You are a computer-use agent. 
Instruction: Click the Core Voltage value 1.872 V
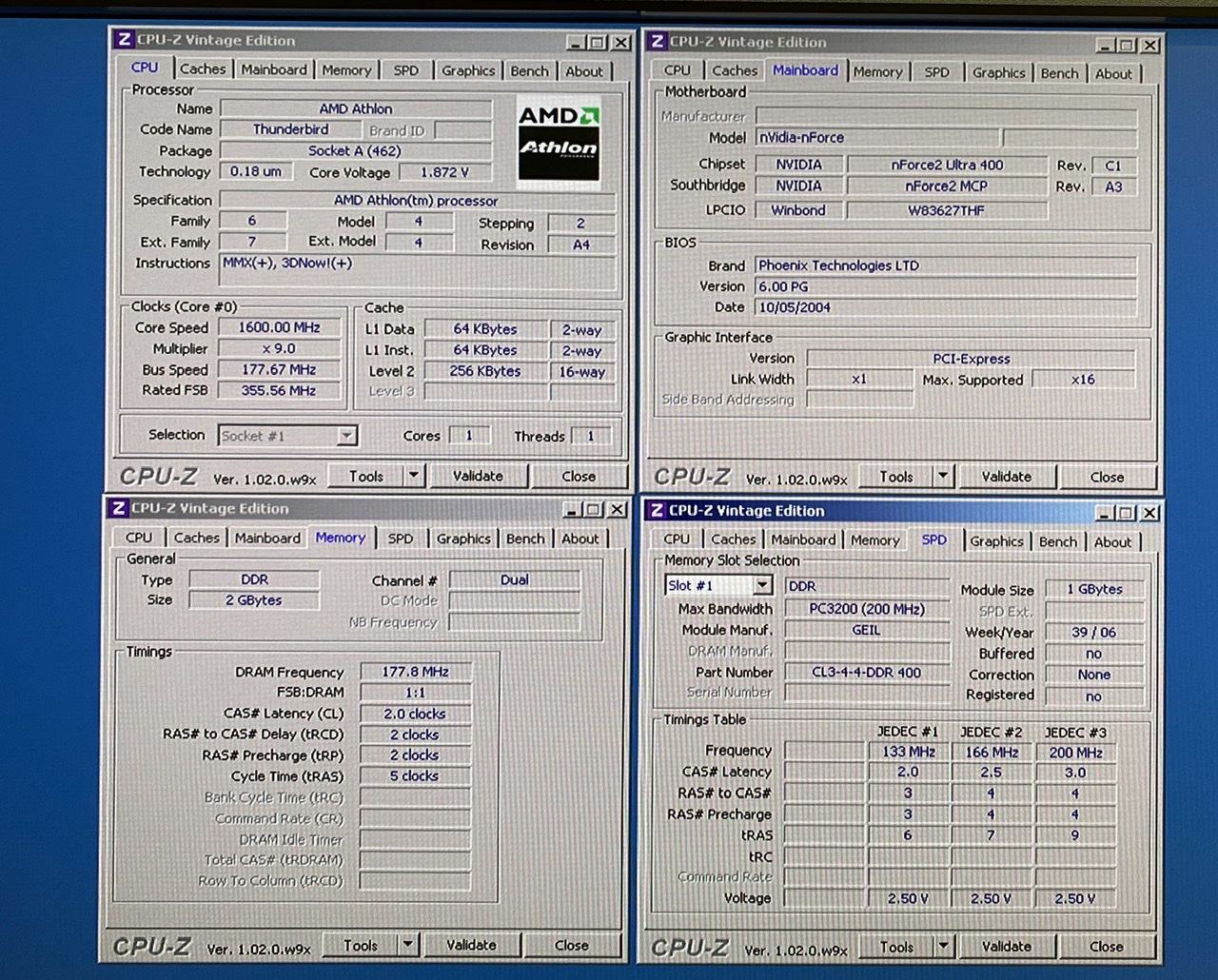coord(444,172)
